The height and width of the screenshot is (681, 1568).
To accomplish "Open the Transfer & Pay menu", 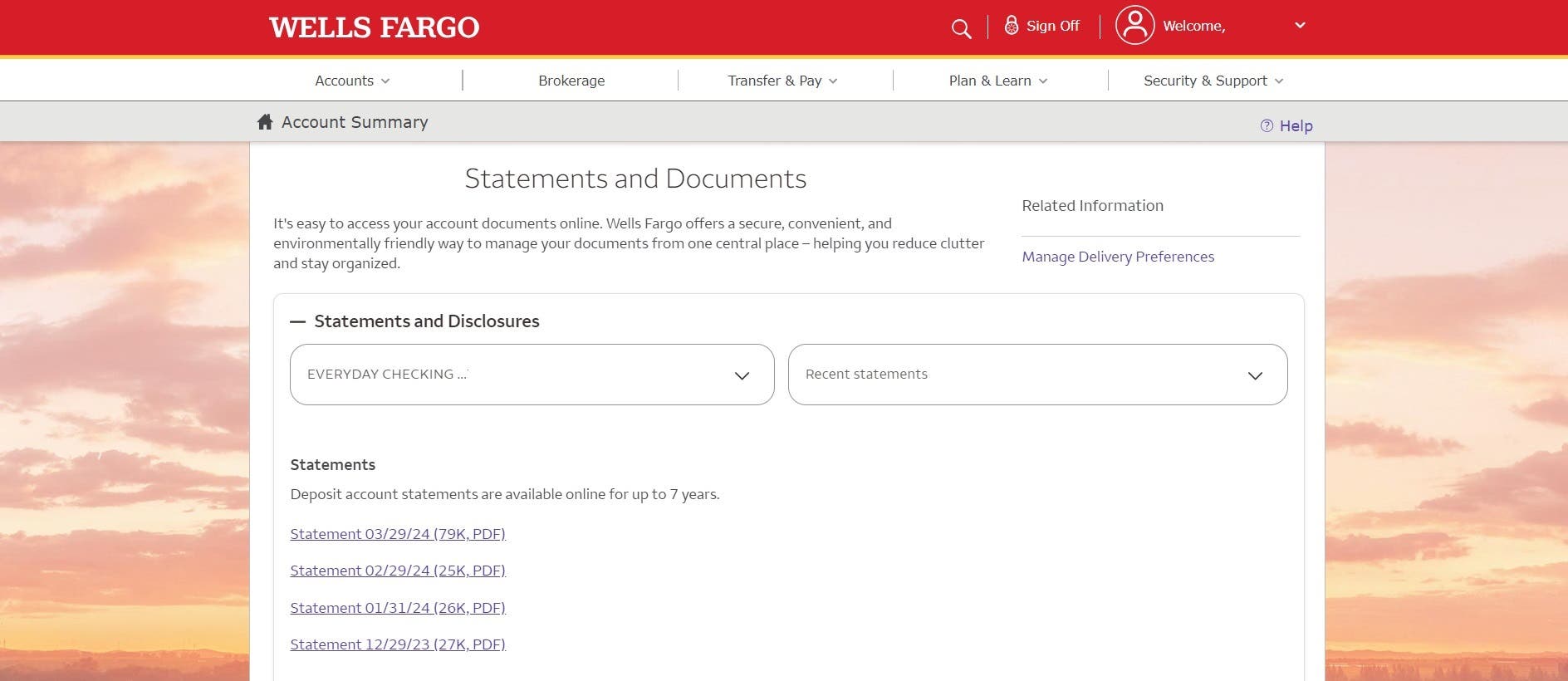I will [782, 81].
